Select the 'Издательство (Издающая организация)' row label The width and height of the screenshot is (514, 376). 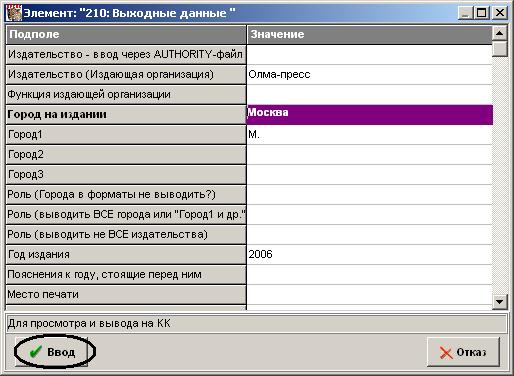pos(126,74)
